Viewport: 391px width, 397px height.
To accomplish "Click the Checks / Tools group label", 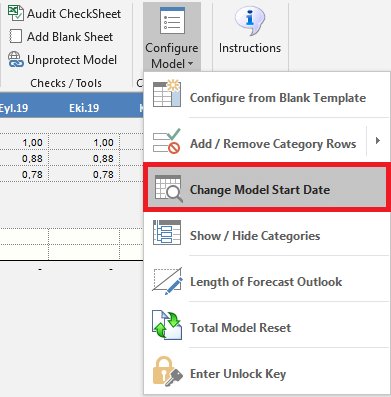I will [66, 83].
